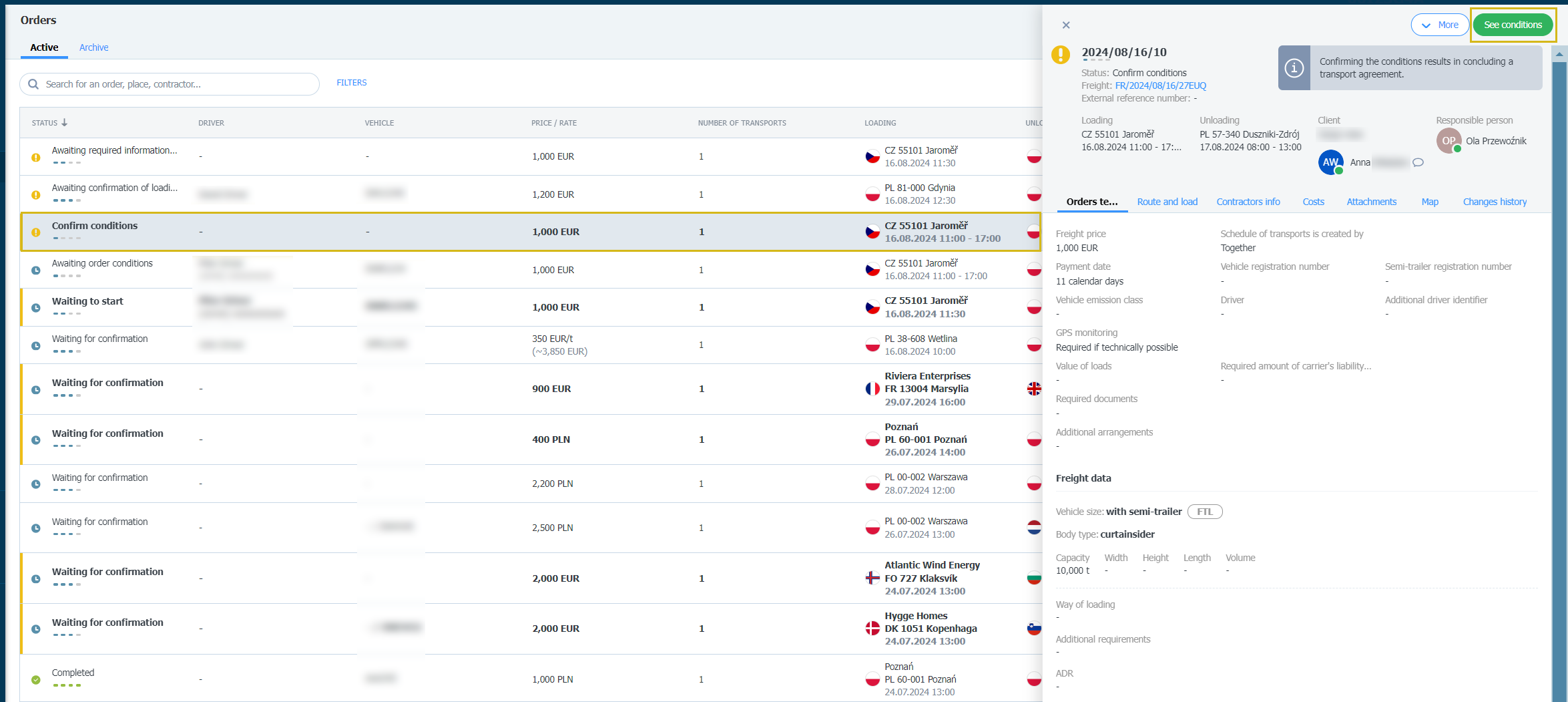Image resolution: width=1568 pixels, height=702 pixels.
Task: Click Faroe flag in Atlantic Wind Energy row
Action: (x=872, y=578)
